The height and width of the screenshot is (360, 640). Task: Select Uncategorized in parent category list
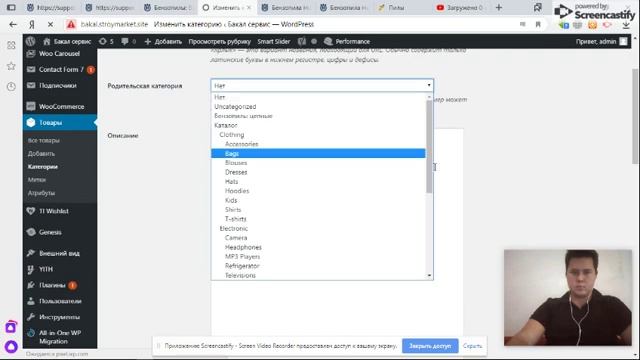tap(318, 107)
